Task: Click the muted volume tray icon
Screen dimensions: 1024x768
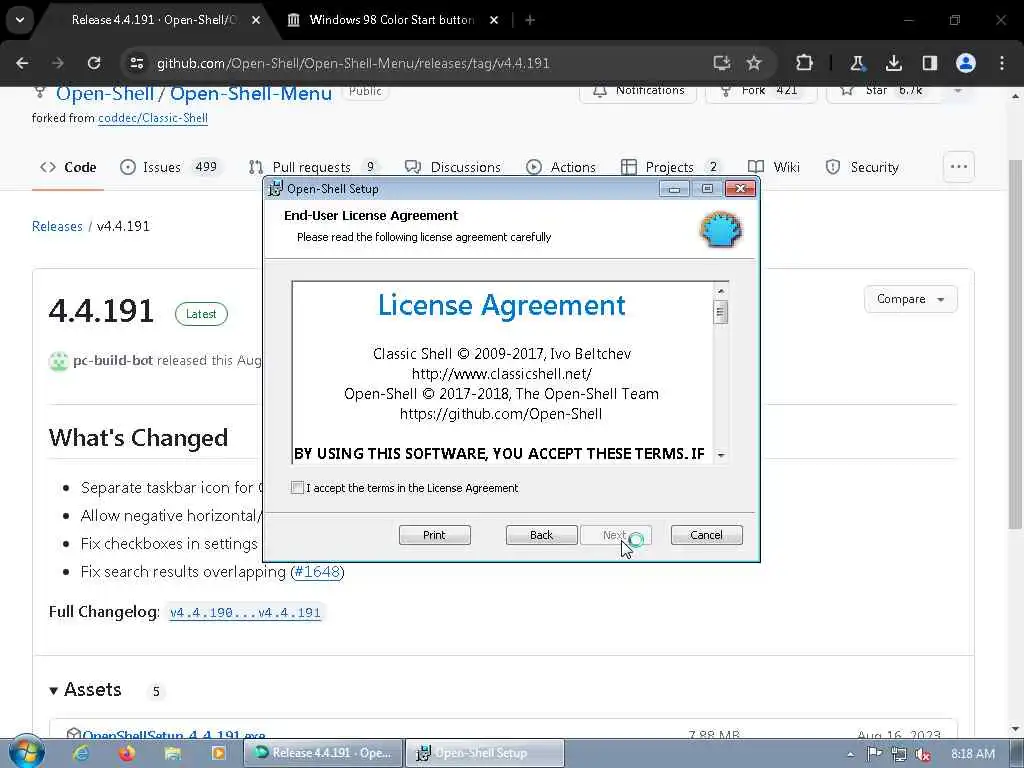Action: (923, 754)
